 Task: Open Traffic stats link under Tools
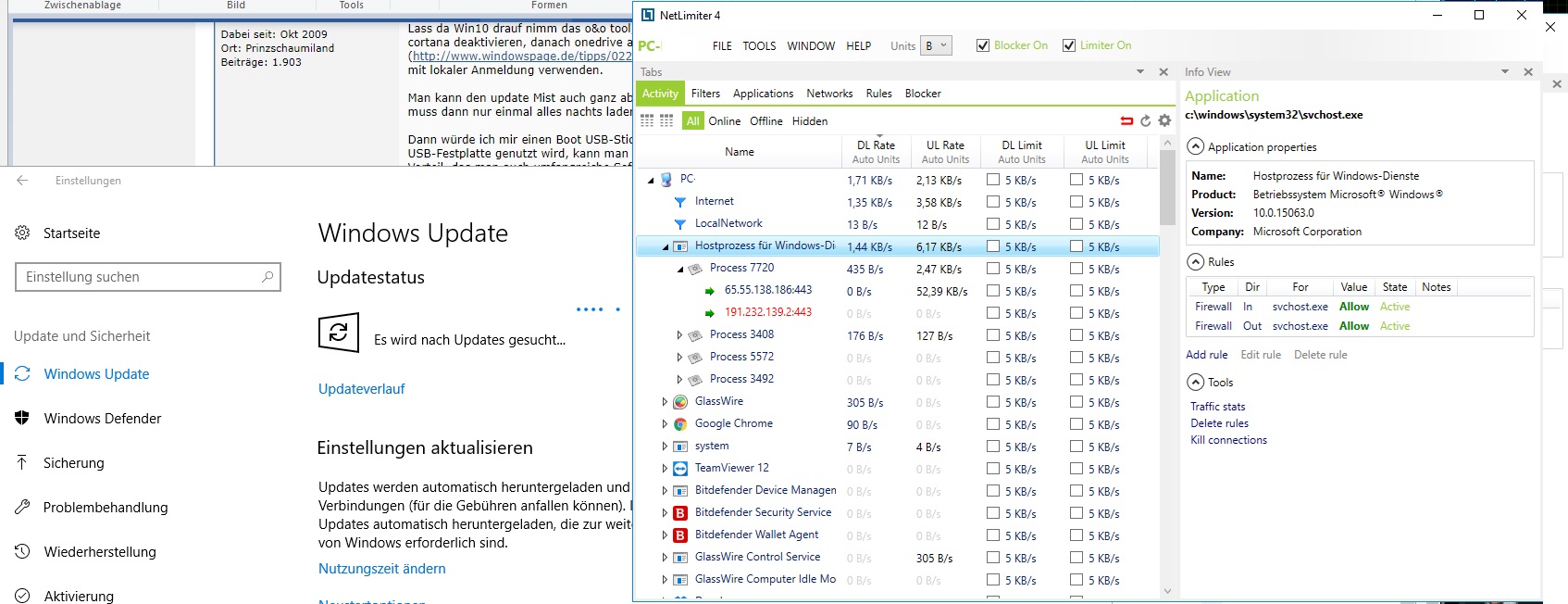[1217, 407]
